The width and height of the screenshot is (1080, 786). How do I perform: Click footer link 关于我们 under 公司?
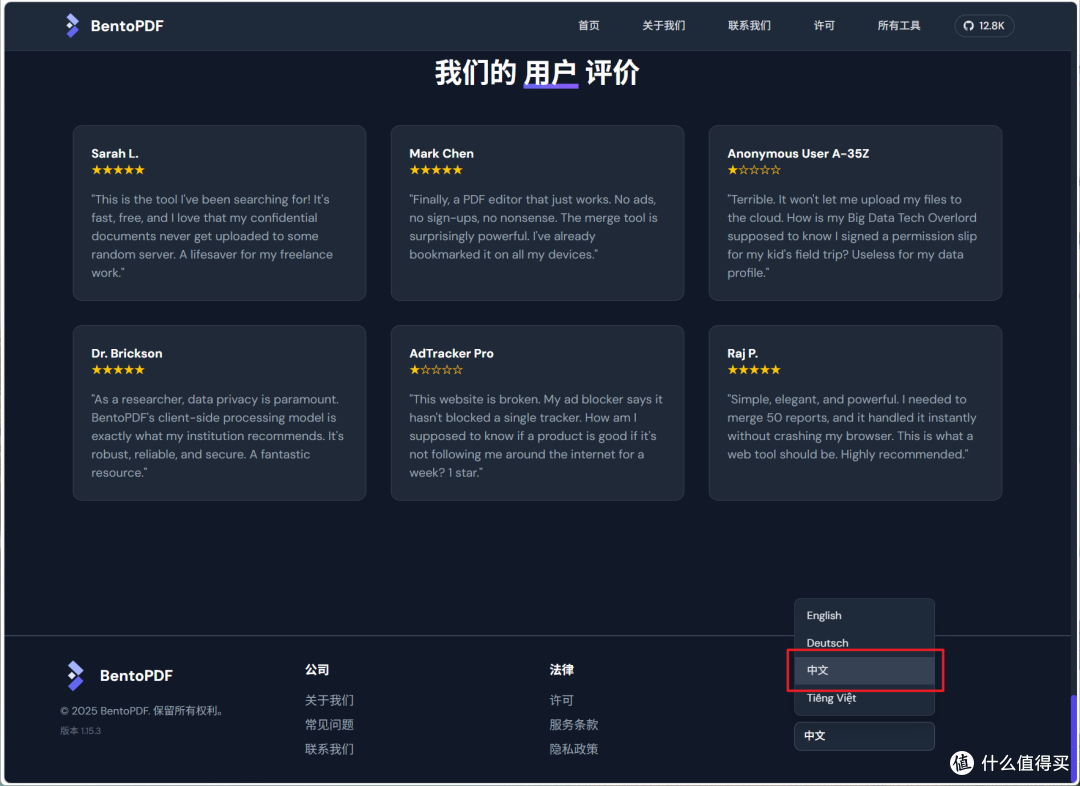pyautogui.click(x=329, y=700)
